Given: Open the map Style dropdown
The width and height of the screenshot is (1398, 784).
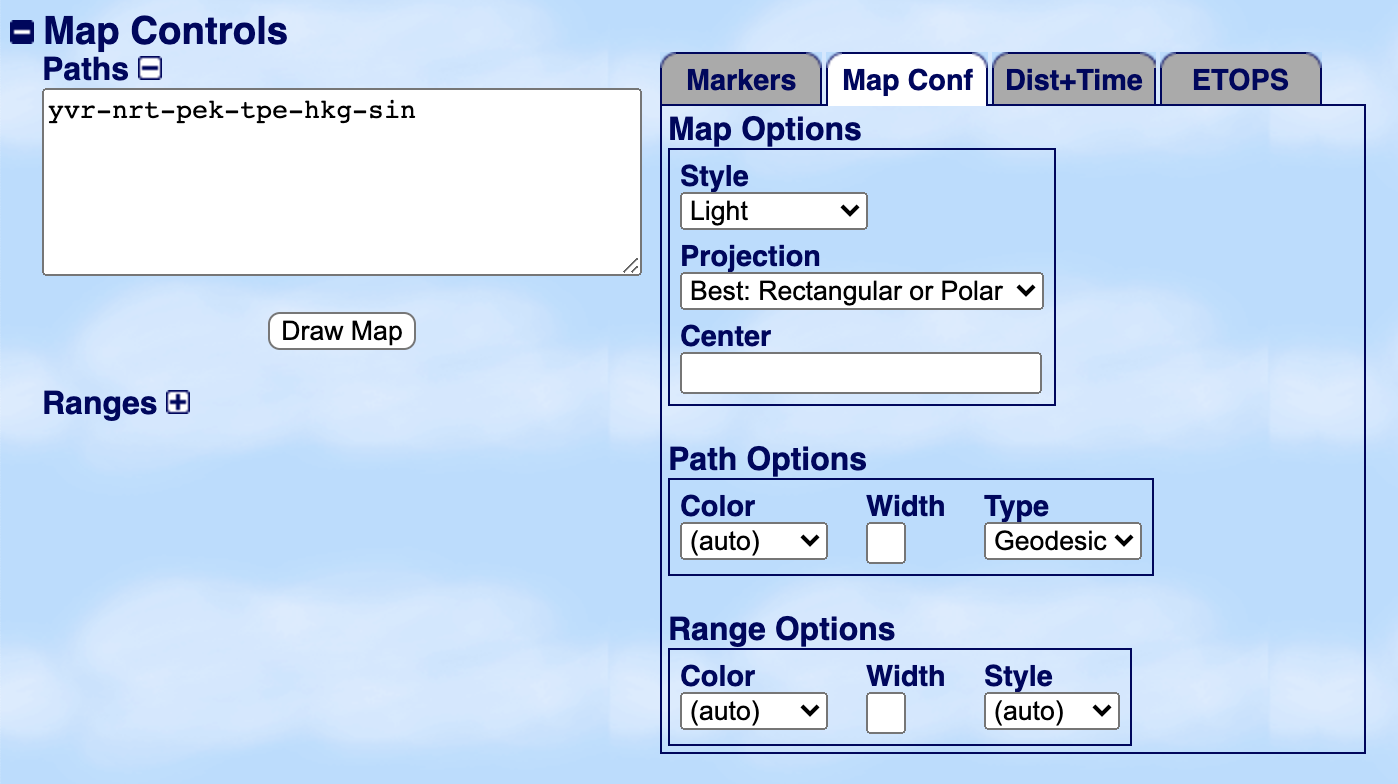Looking at the screenshot, I should [773, 212].
